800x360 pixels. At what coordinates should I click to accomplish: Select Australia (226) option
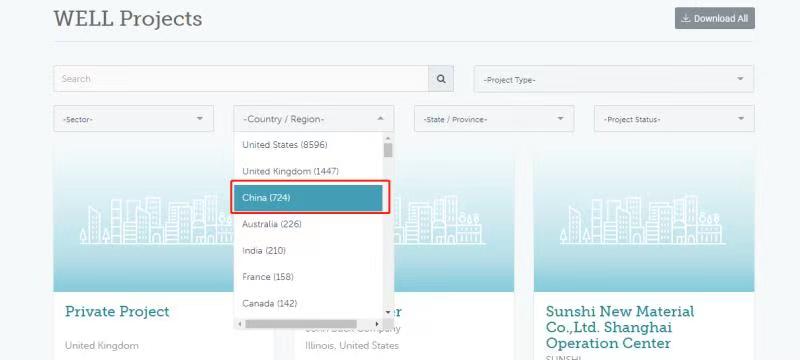pyautogui.click(x=308, y=224)
